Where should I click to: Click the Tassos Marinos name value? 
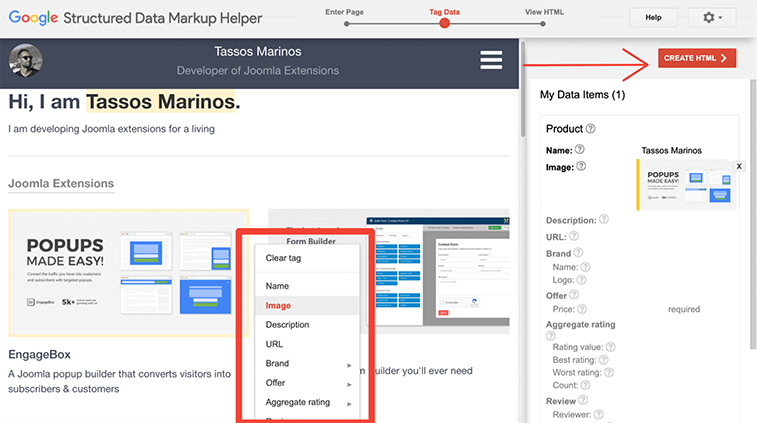(x=671, y=151)
